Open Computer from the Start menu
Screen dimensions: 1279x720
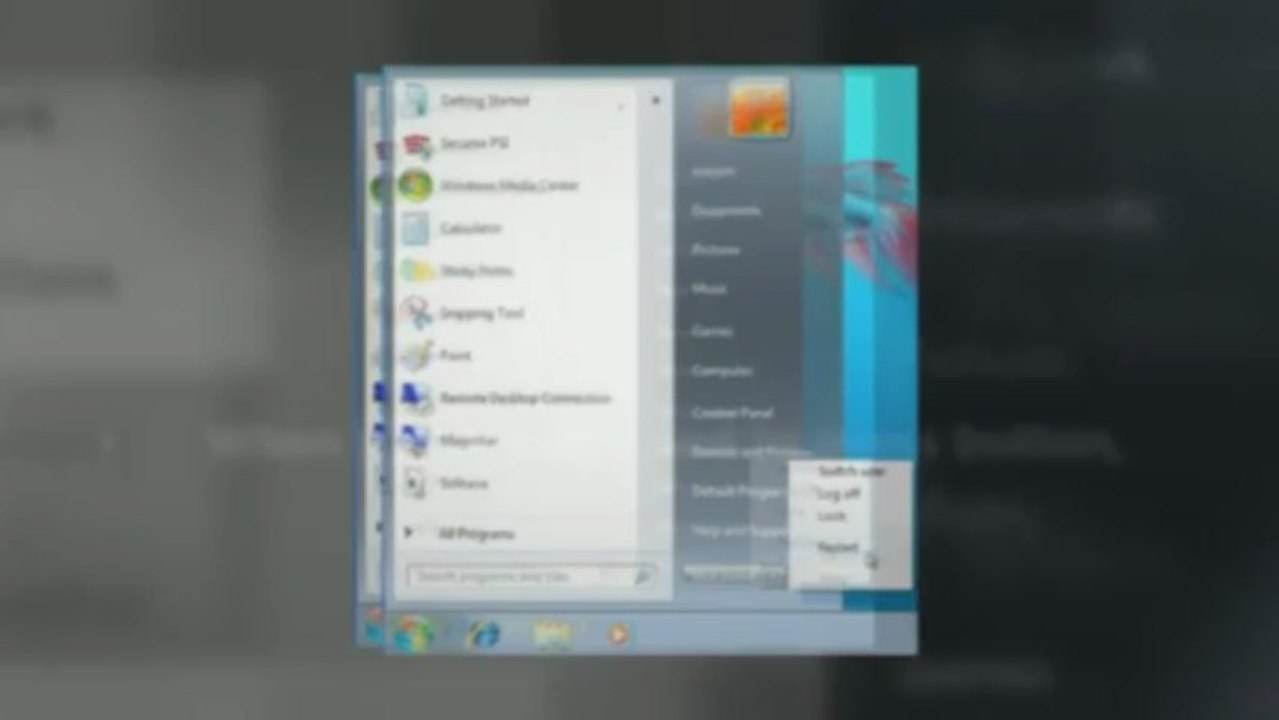click(x=722, y=371)
